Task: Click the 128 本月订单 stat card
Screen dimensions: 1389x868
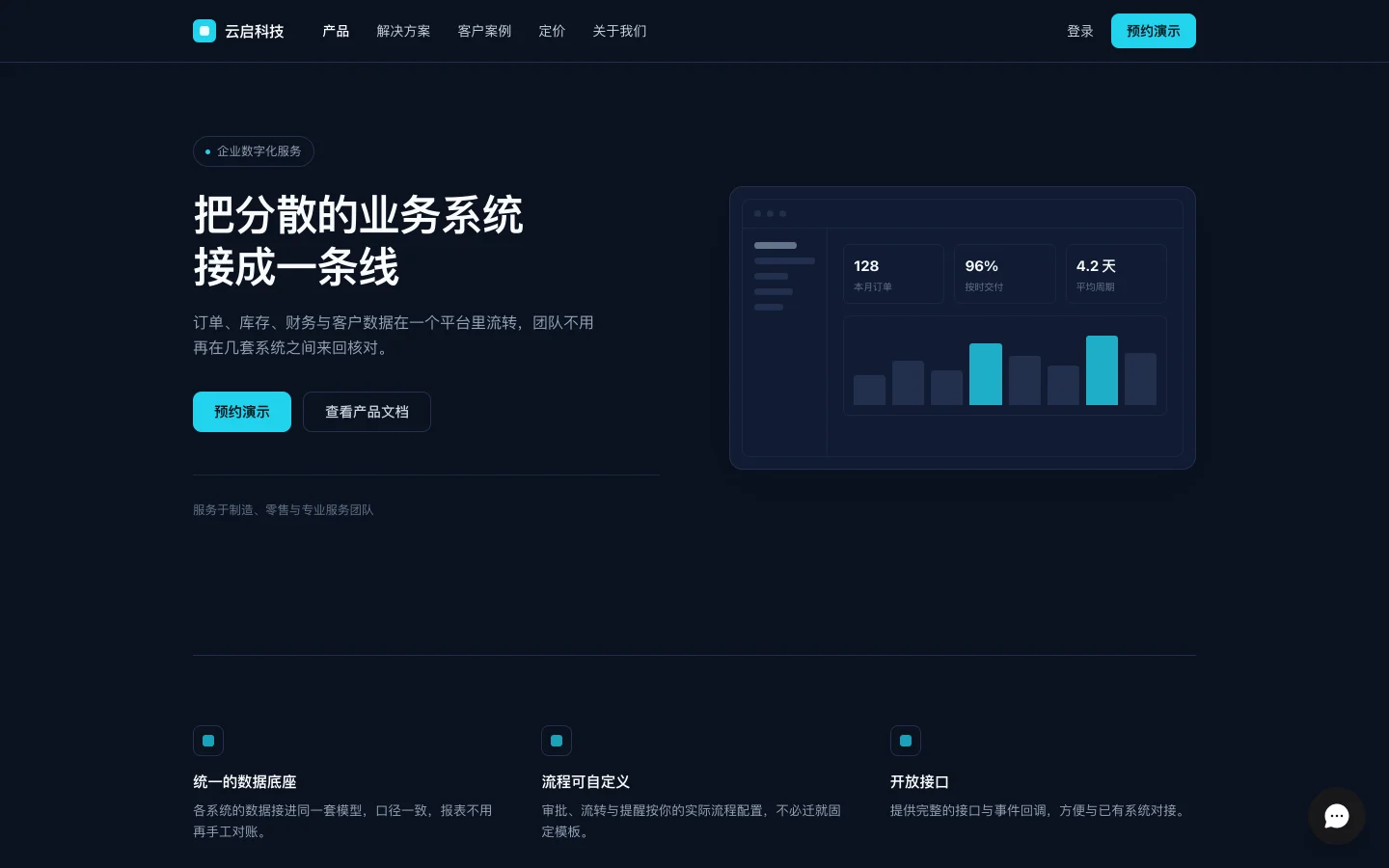Action: click(x=893, y=274)
